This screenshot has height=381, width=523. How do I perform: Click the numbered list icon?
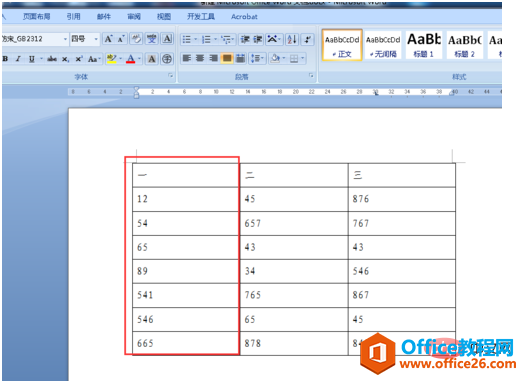click(x=206, y=39)
